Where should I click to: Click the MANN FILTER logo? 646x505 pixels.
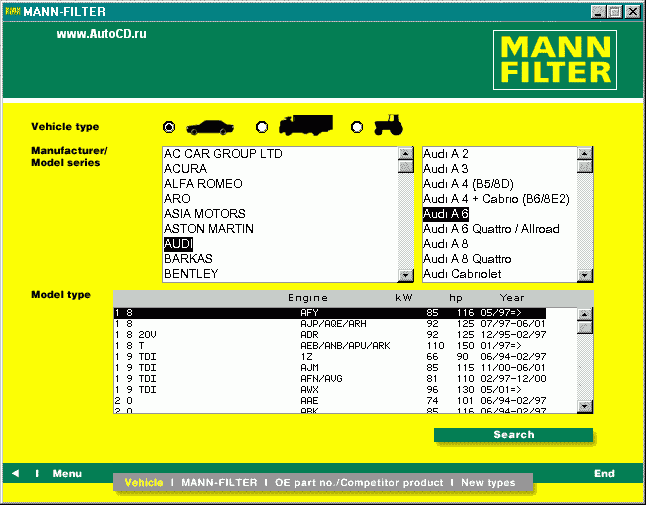[555, 60]
